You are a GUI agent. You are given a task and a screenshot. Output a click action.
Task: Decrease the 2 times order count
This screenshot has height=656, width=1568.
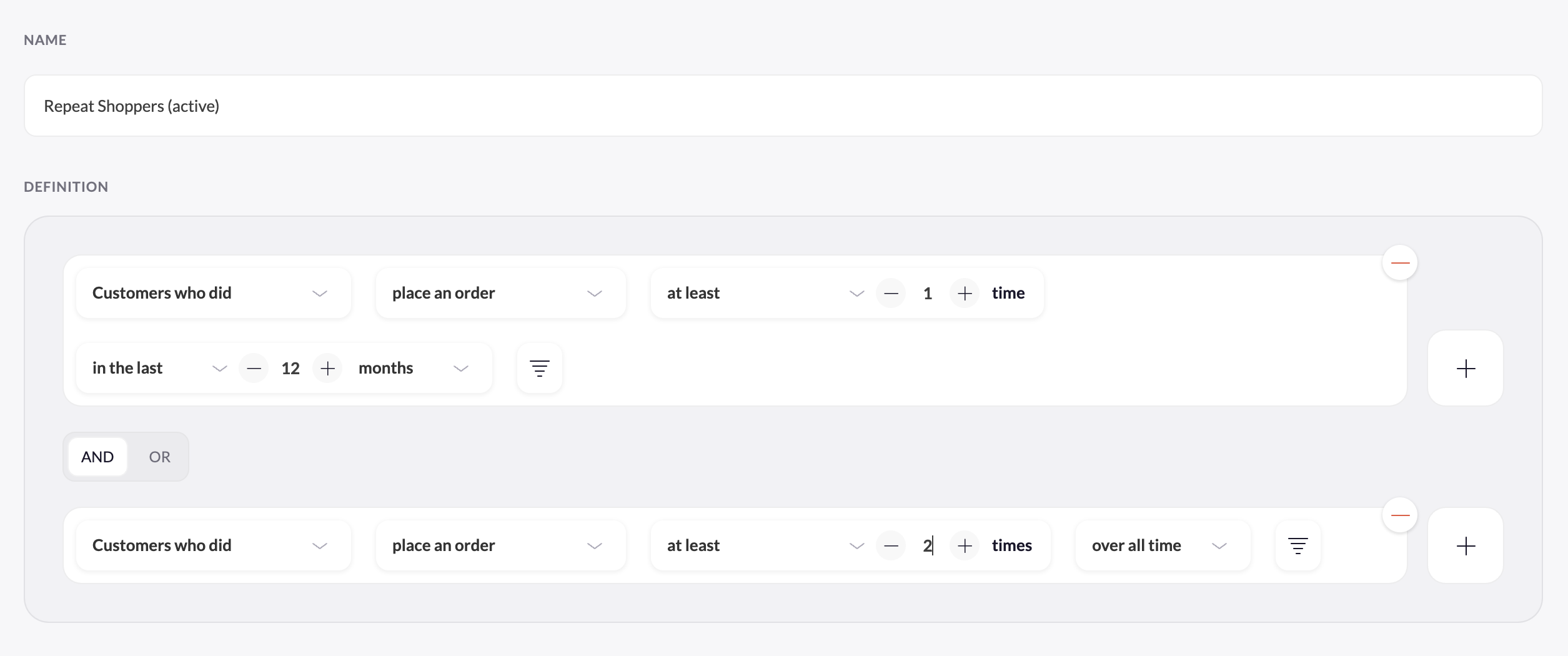(x=891, y=545)
